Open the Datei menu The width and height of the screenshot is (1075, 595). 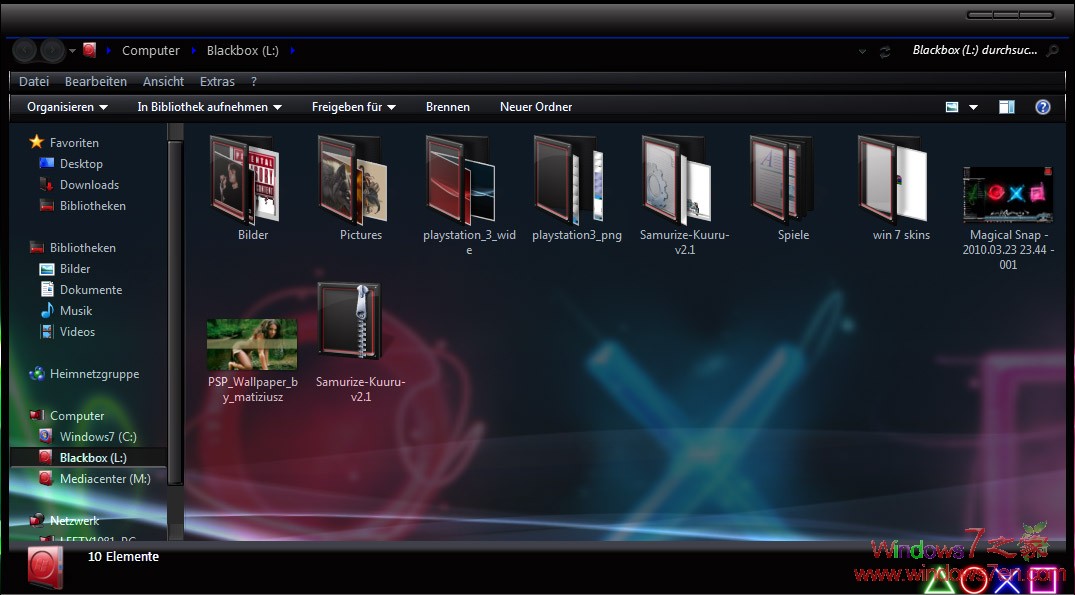click(x=34, y=82)
